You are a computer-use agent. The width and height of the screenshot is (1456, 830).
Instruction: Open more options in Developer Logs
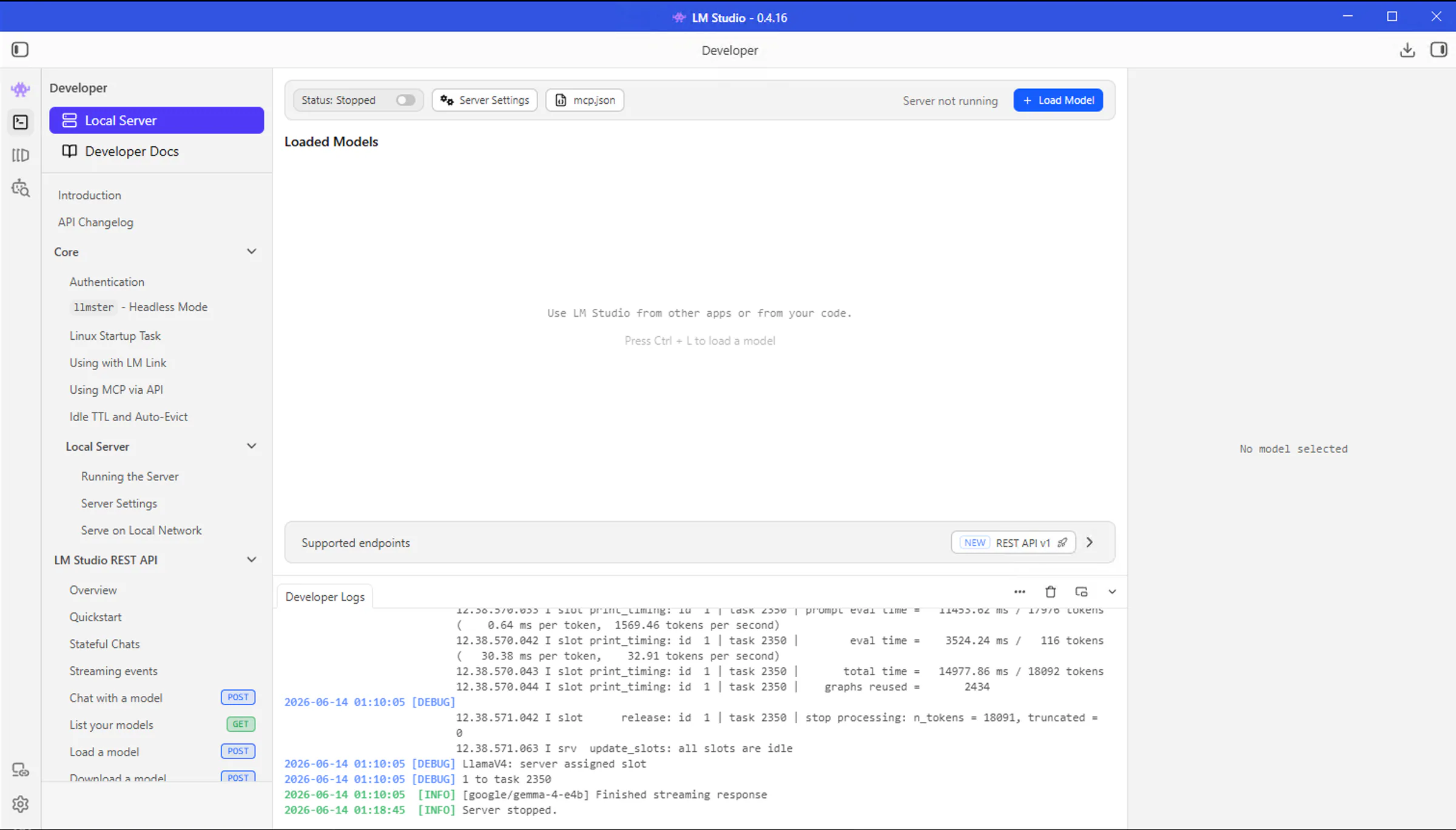pyautogui.click(x=1019, y=592)
